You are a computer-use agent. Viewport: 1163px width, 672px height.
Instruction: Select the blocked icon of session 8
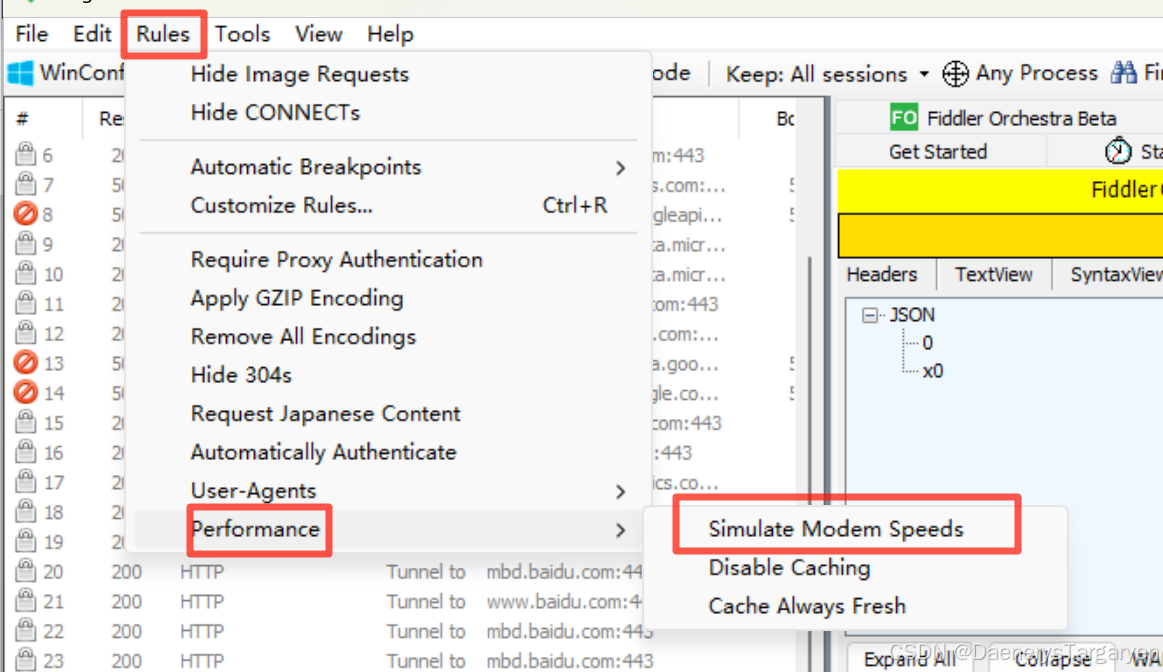[25, 214]
